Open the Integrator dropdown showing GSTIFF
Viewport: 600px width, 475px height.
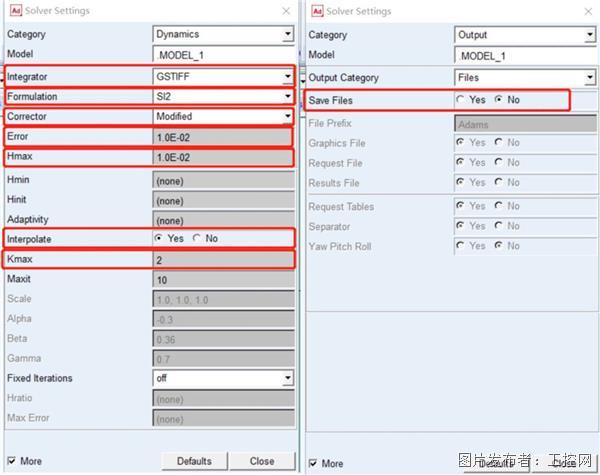coord(223,77)
